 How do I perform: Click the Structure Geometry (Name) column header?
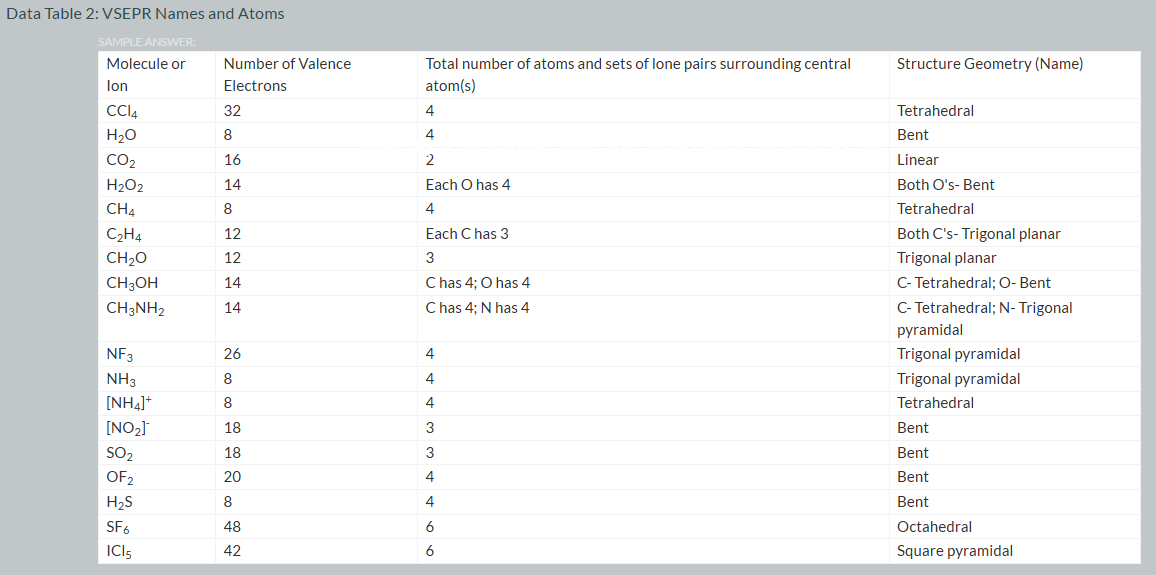coord(989,64)
